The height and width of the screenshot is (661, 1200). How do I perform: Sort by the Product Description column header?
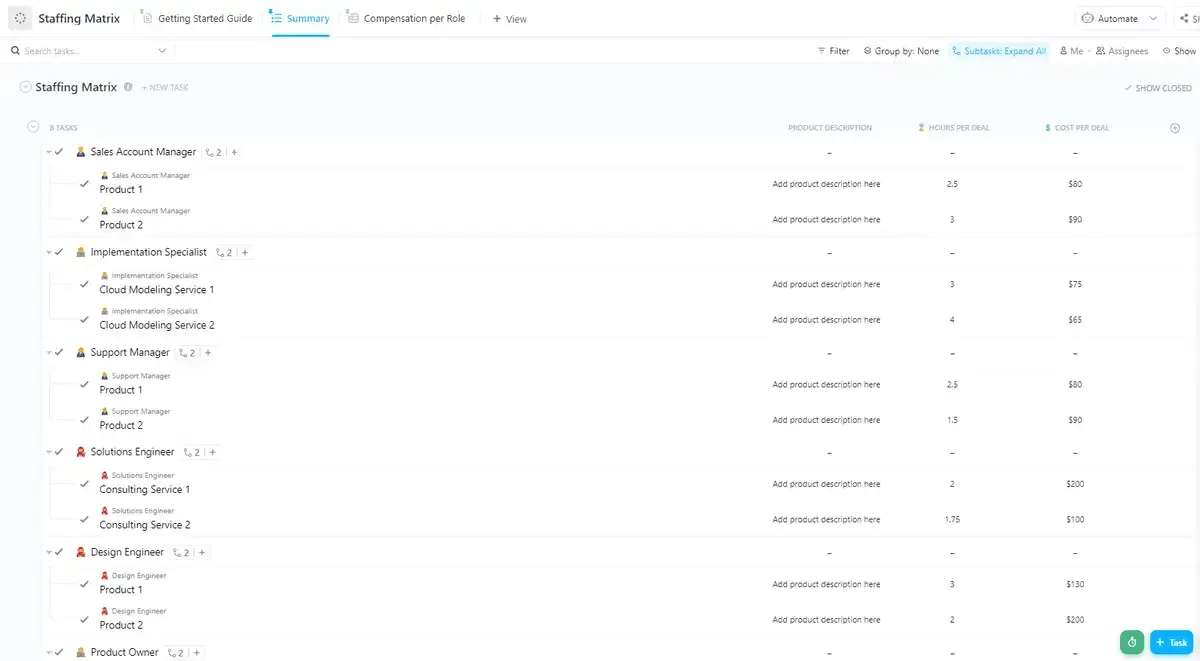pyautogui.click(x=830, y=128)
